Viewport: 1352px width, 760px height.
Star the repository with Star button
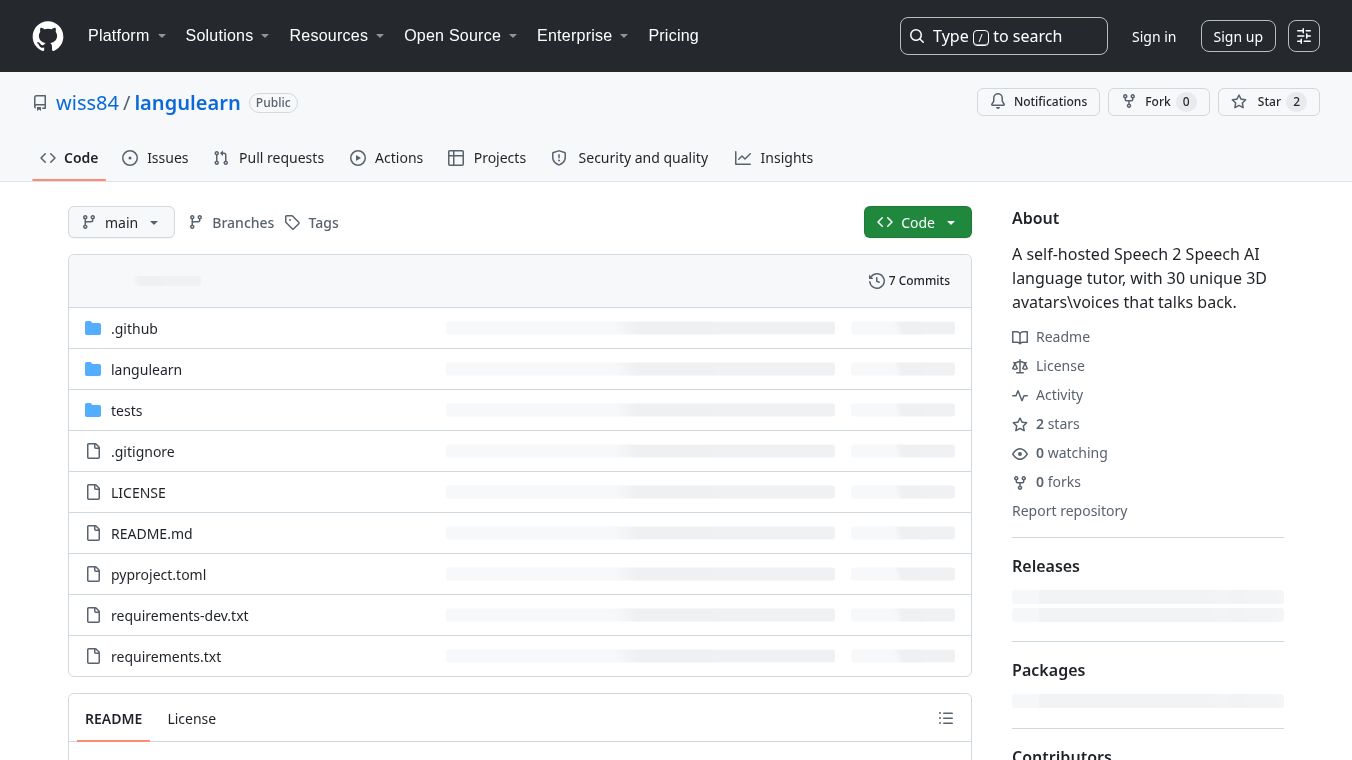(x=1268, y=101)
